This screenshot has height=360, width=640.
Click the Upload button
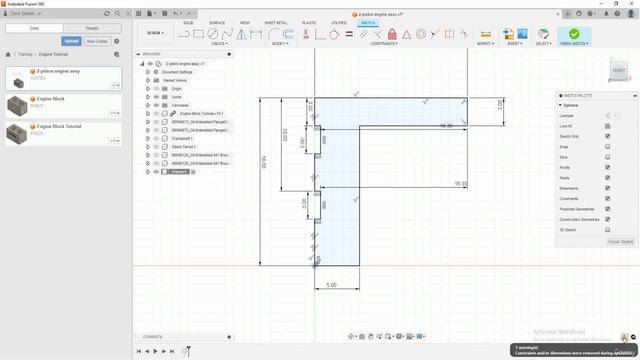(x=71, y=41)
